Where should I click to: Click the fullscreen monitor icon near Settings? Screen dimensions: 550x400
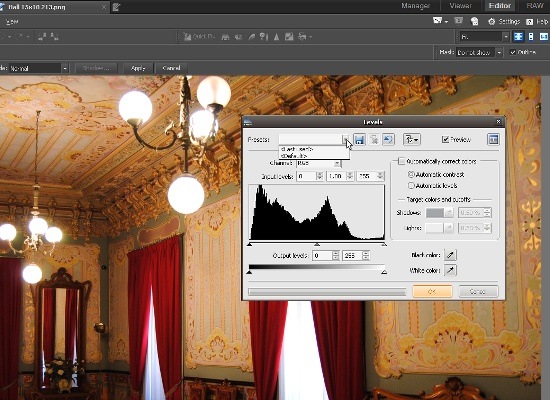click(458, 21)
